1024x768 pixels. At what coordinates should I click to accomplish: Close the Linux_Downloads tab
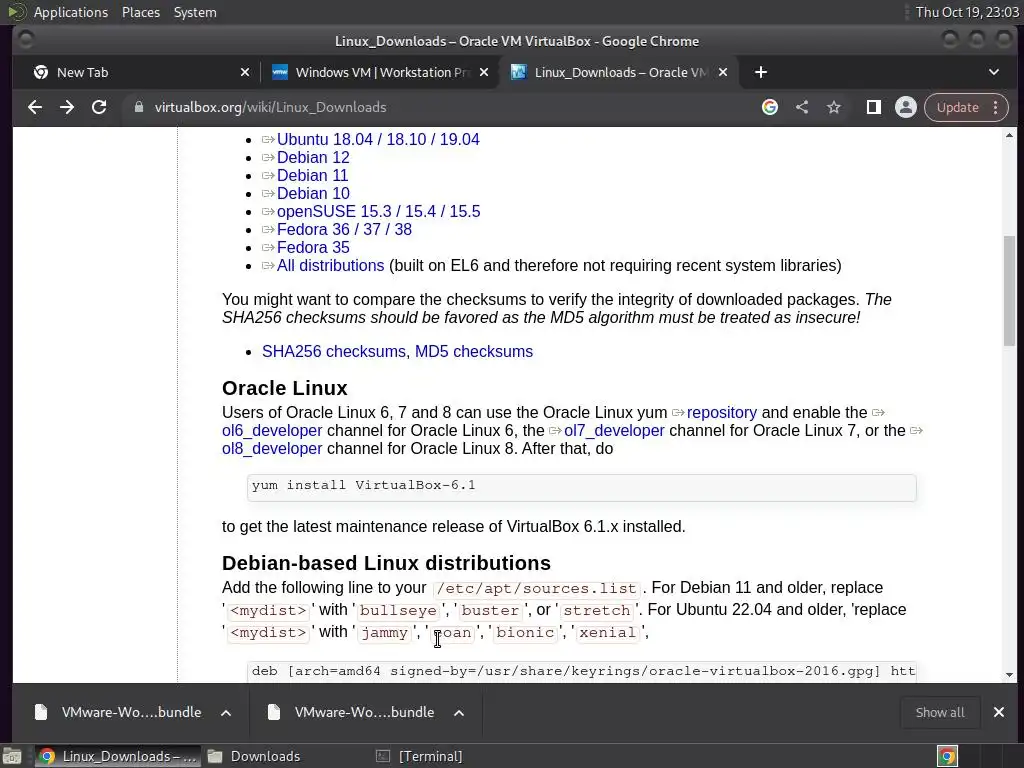[x=723, y=72]
